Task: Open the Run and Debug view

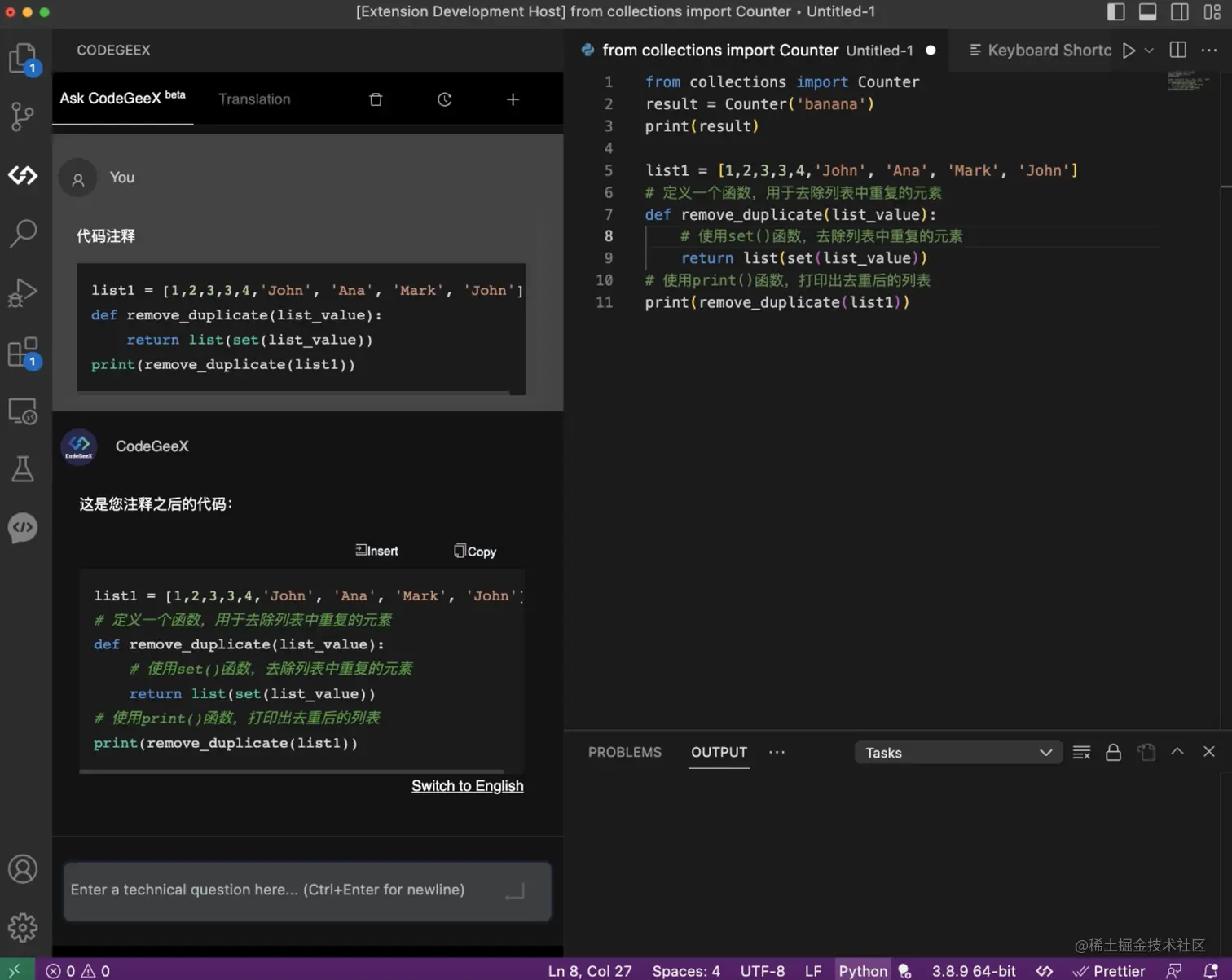Action: [23, 293]
